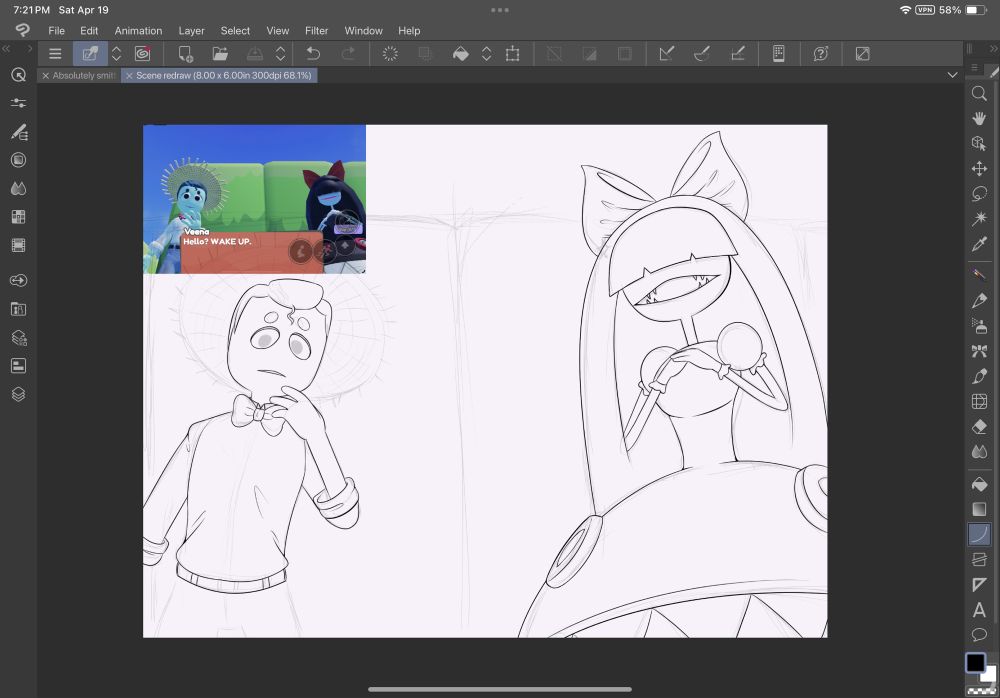Select the Hand move tool
1000x698 pixels.
pos(979,118)
